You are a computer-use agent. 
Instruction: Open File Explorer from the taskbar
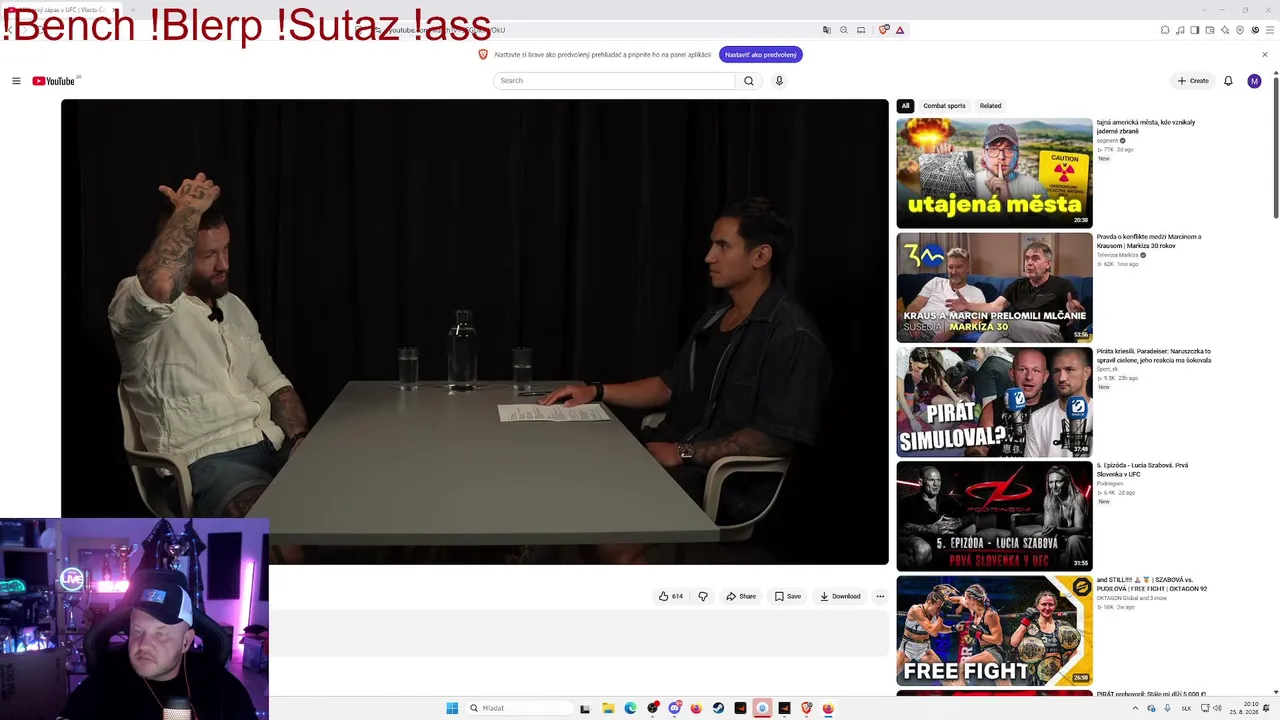(x=608, y=708)
